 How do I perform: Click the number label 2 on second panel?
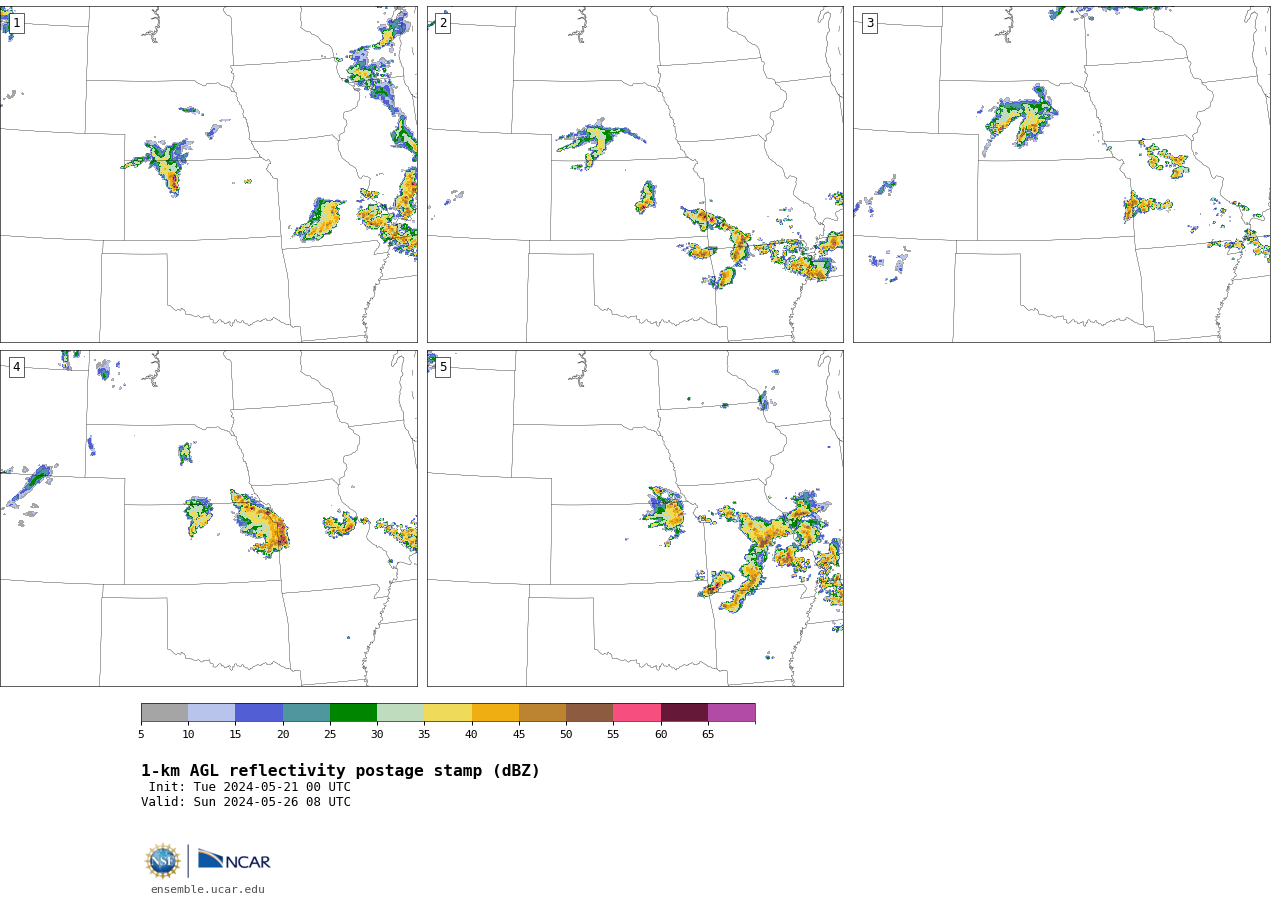[x=443, y=23]
